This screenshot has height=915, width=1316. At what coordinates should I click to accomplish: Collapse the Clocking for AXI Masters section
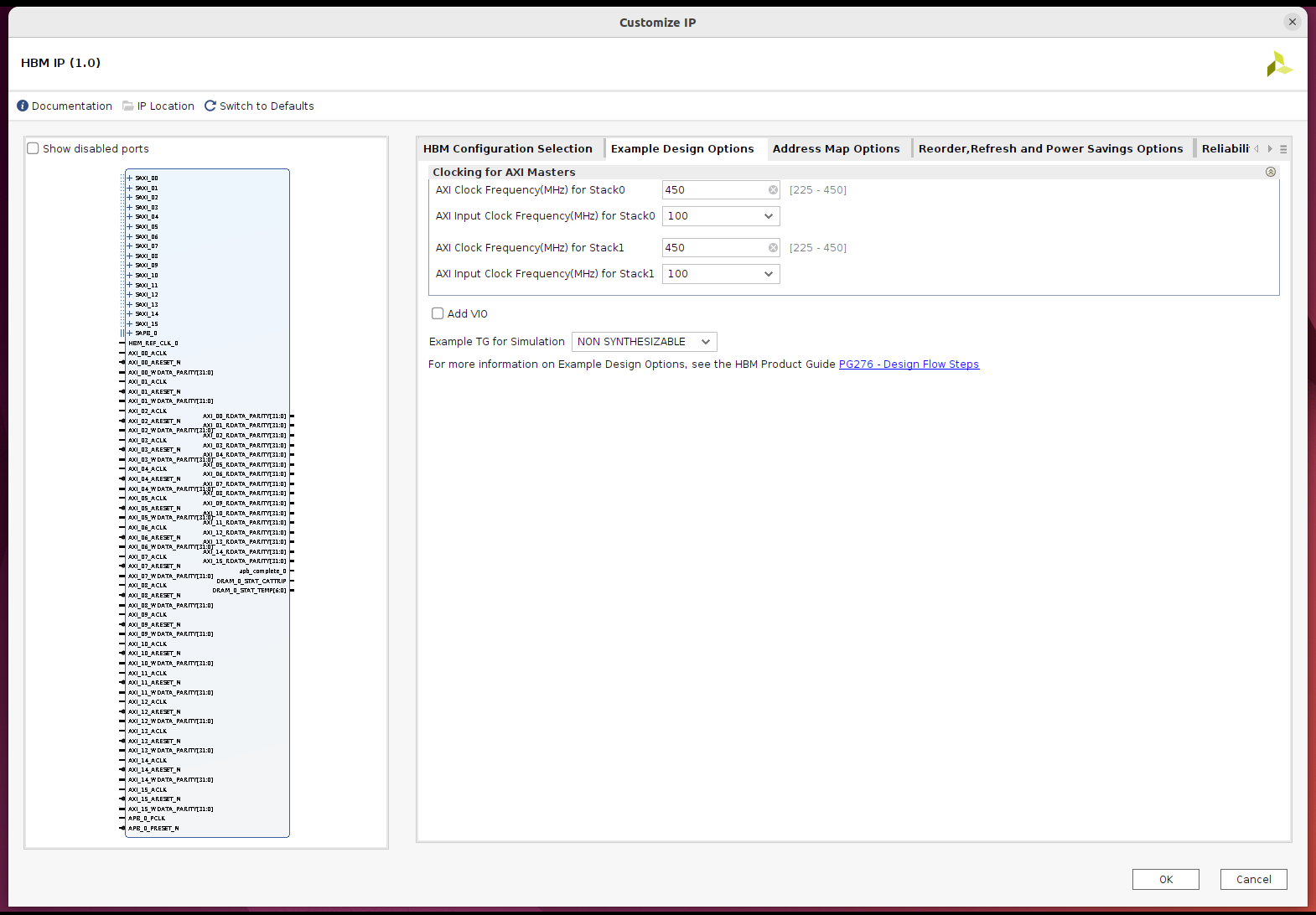1270,172
